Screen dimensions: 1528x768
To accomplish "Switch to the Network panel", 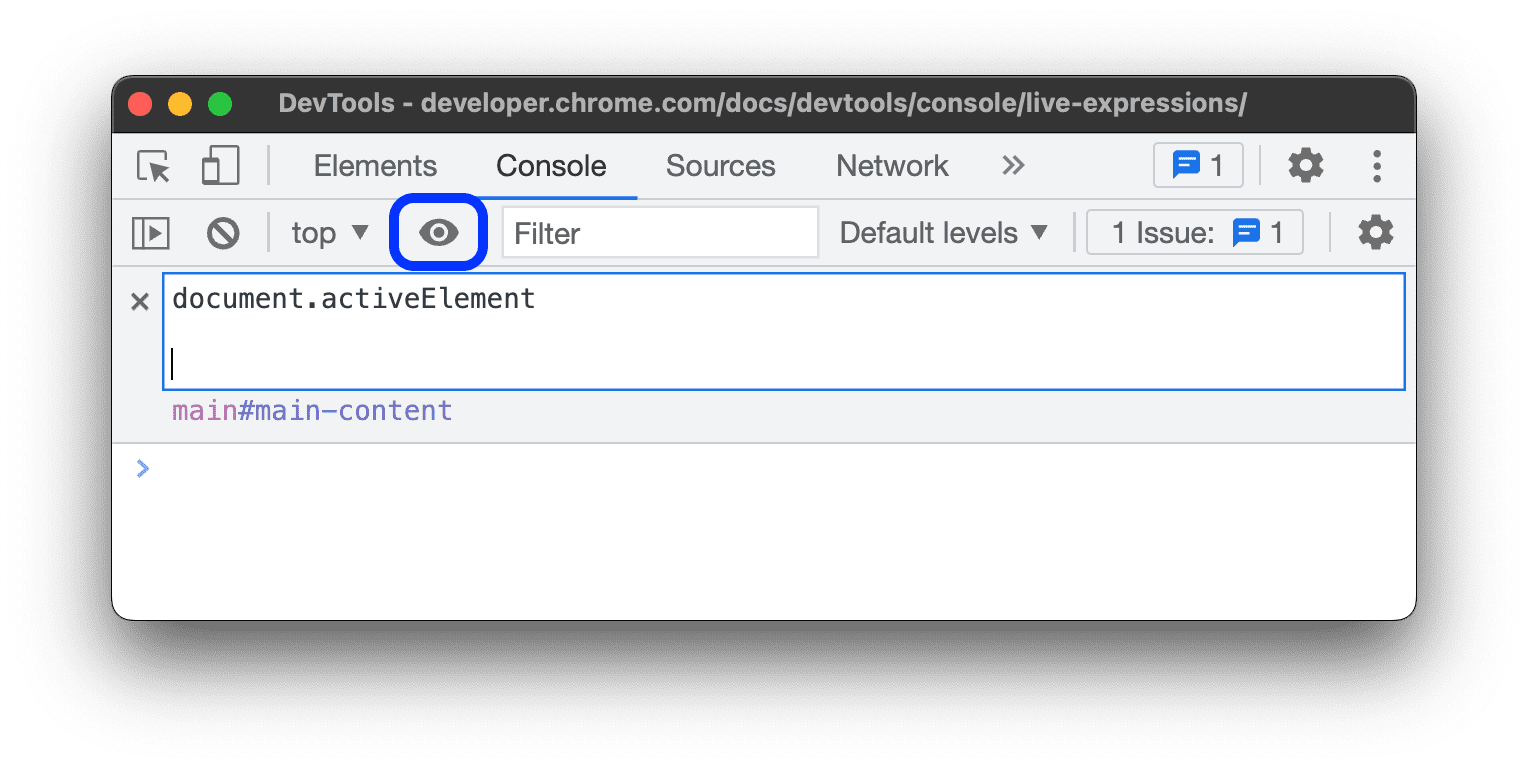I will 891,166.
